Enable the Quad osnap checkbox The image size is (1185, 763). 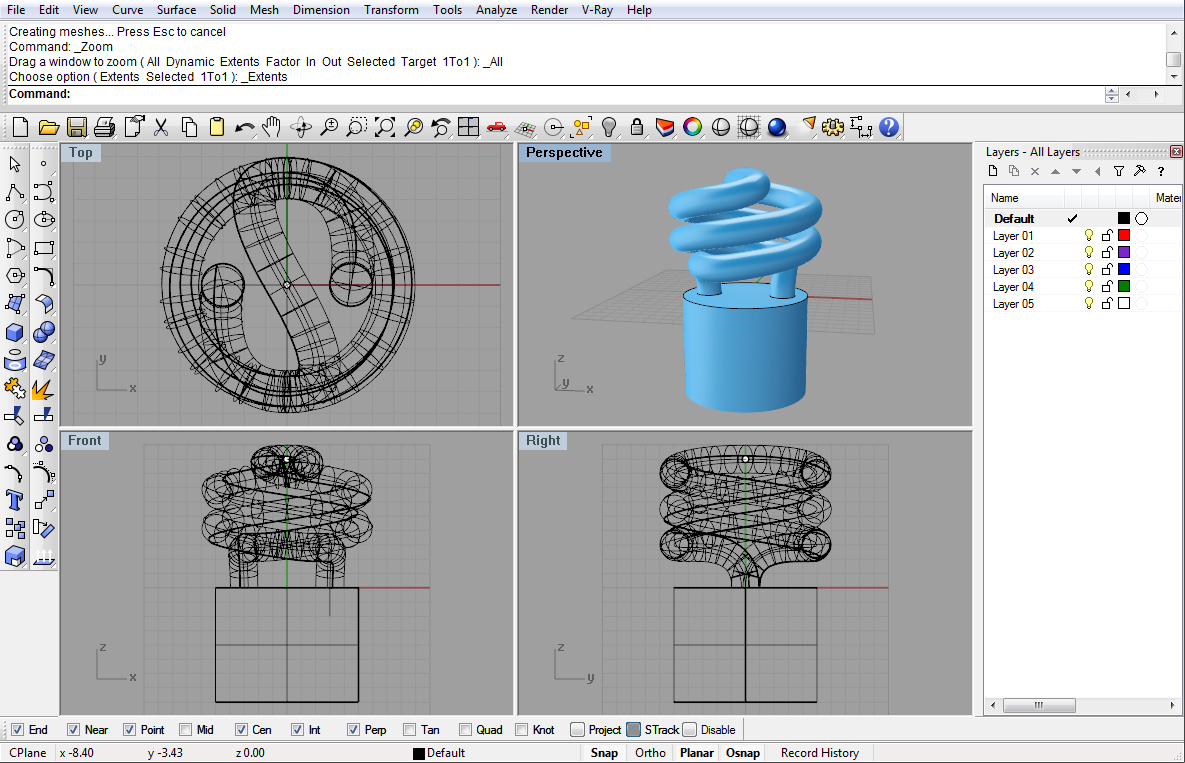tap(466, 730)
